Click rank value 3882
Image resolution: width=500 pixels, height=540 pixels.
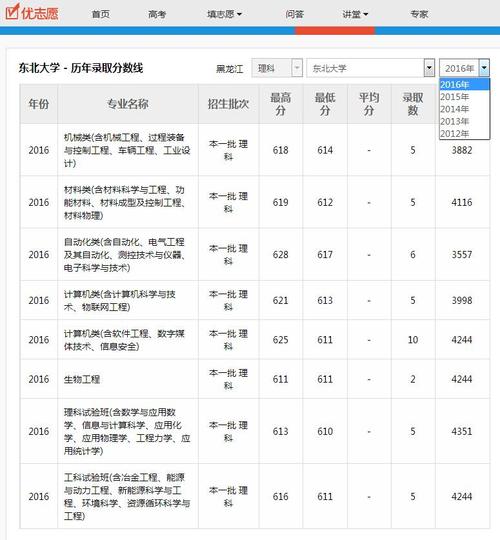tap(462, 150)
